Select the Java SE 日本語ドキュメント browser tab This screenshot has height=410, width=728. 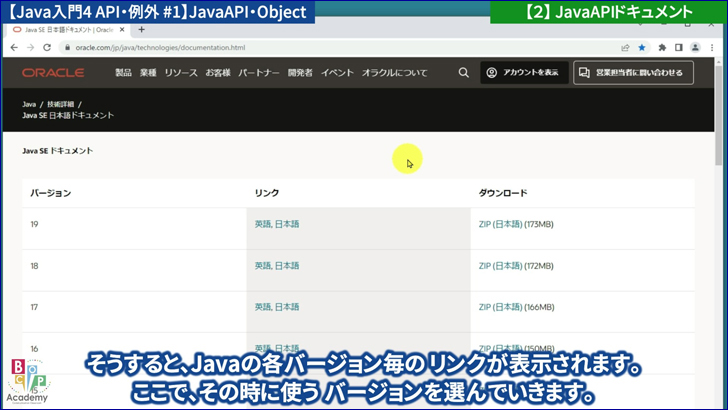pyautogui.click(x=69, y=30)
